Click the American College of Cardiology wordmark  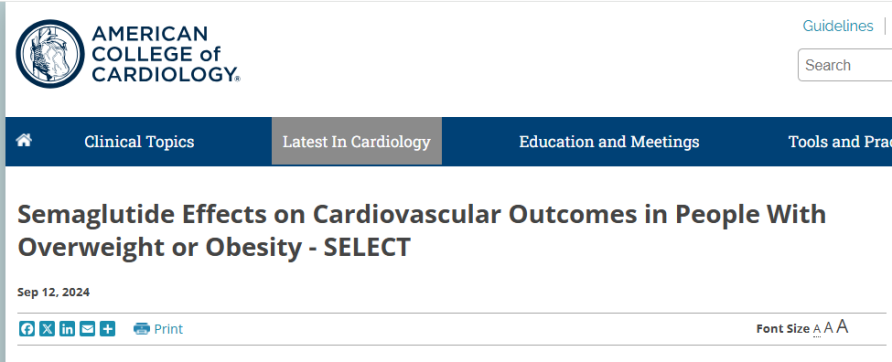(x=166, y=54)
